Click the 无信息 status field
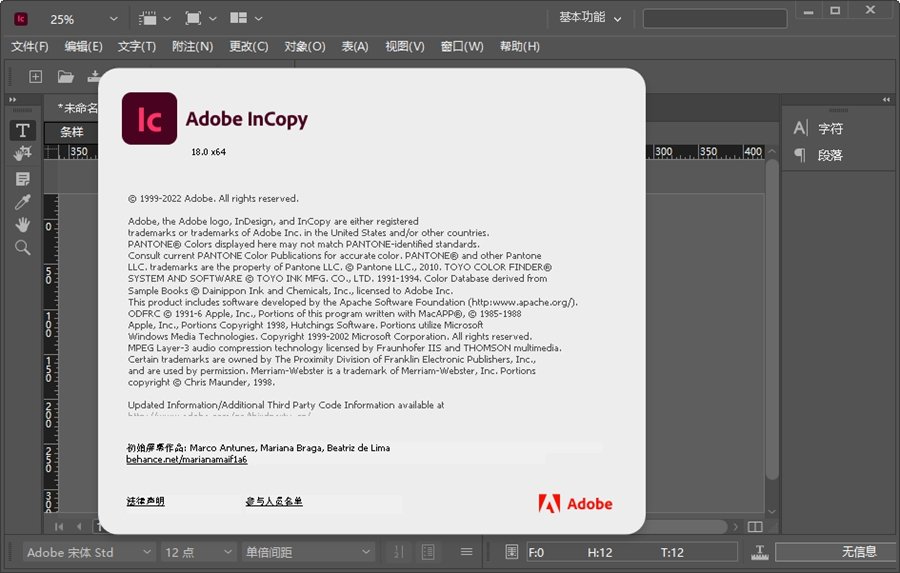 [835, 552]
